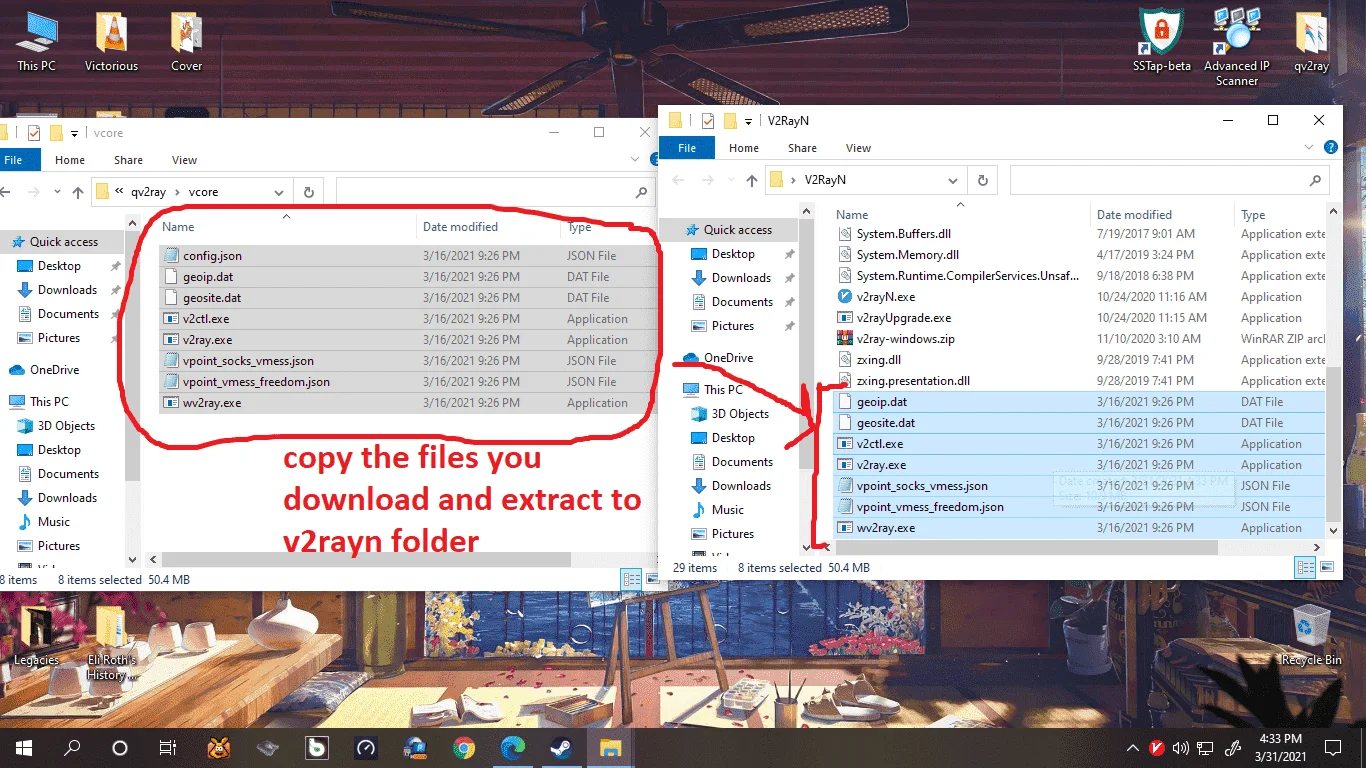Open Cortana circle on taskbar

120,747
